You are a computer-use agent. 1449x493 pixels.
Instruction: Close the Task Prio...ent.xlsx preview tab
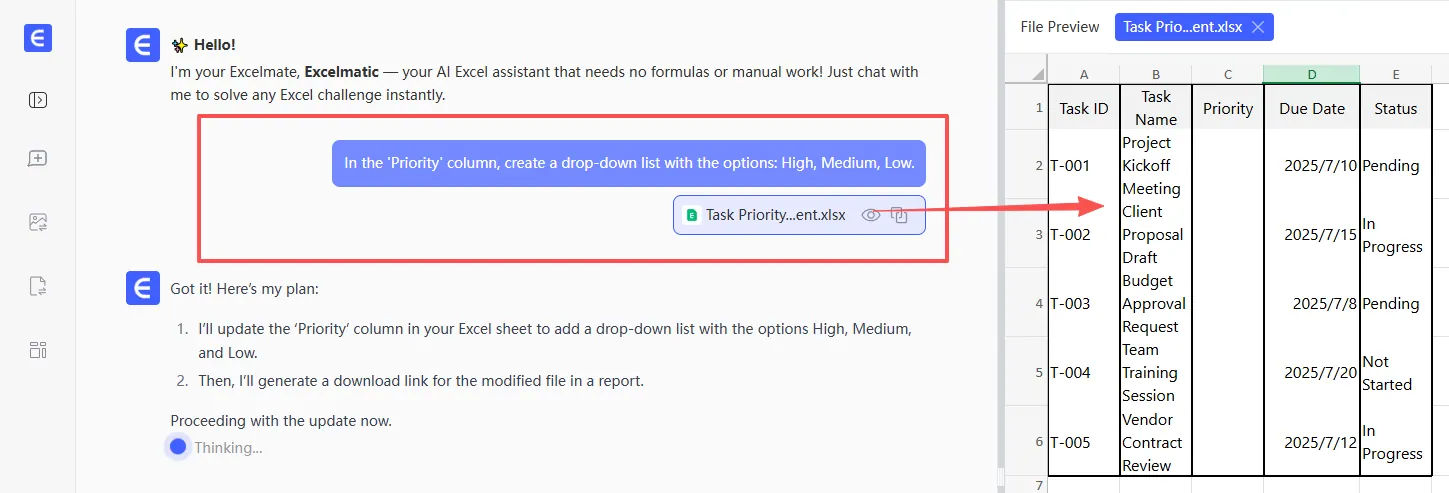(1258, 27)
